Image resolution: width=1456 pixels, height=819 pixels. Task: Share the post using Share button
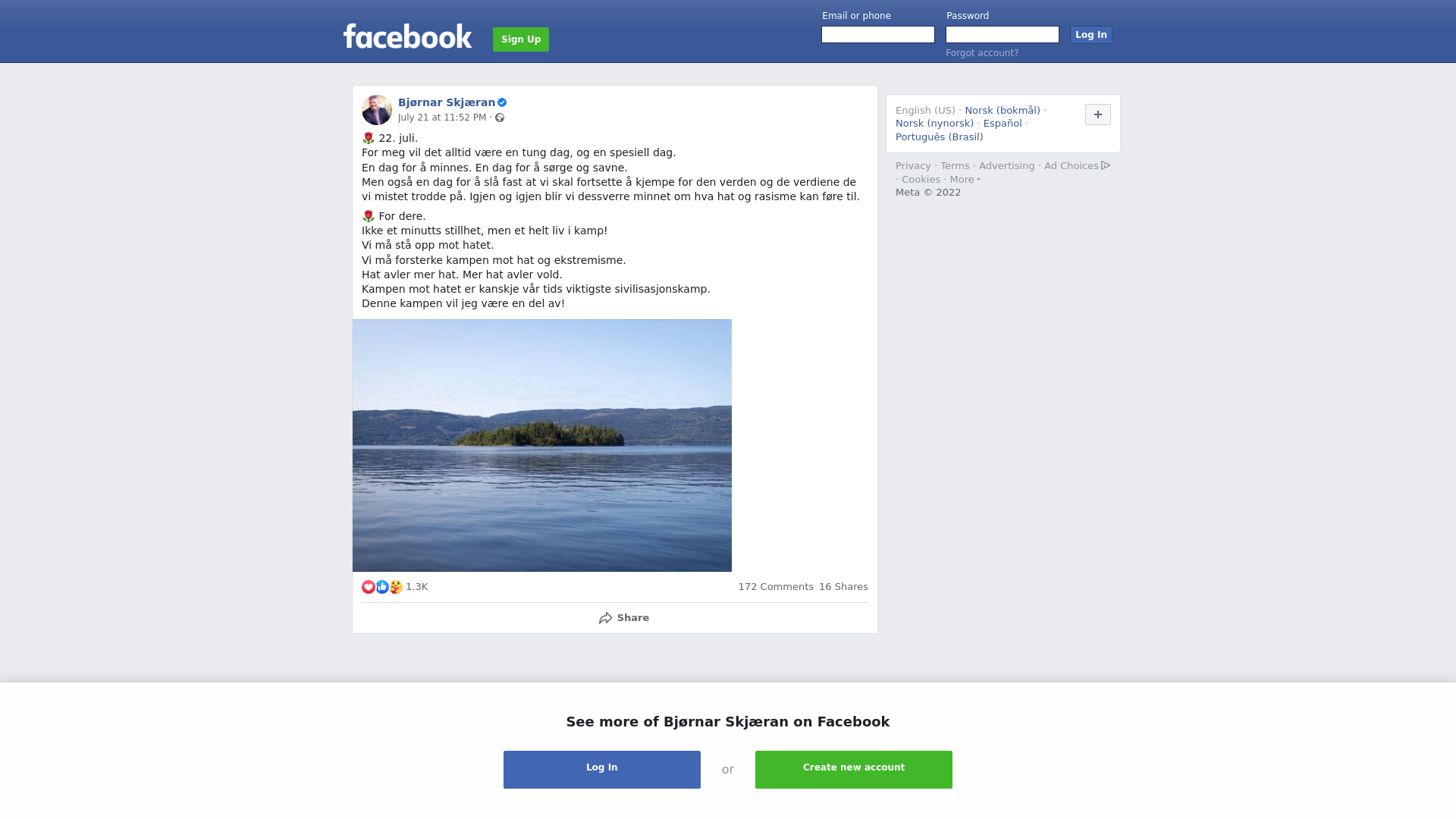624,618
